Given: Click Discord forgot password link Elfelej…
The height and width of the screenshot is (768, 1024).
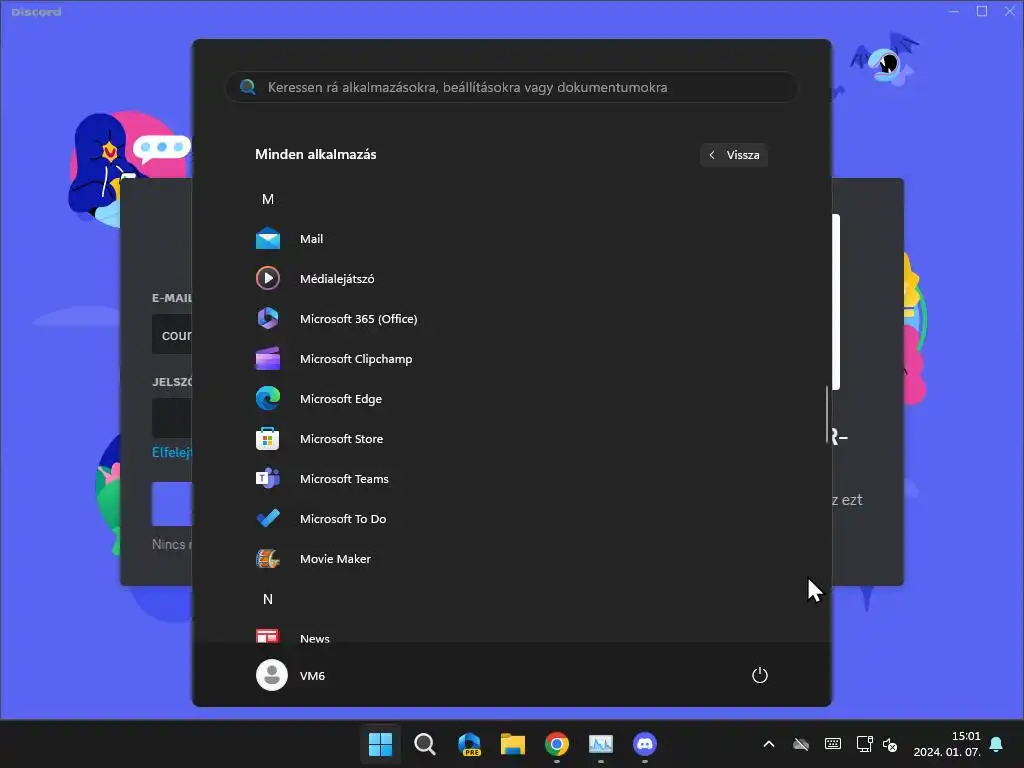Looking at the screenshot, I should (x=172, y=452).
